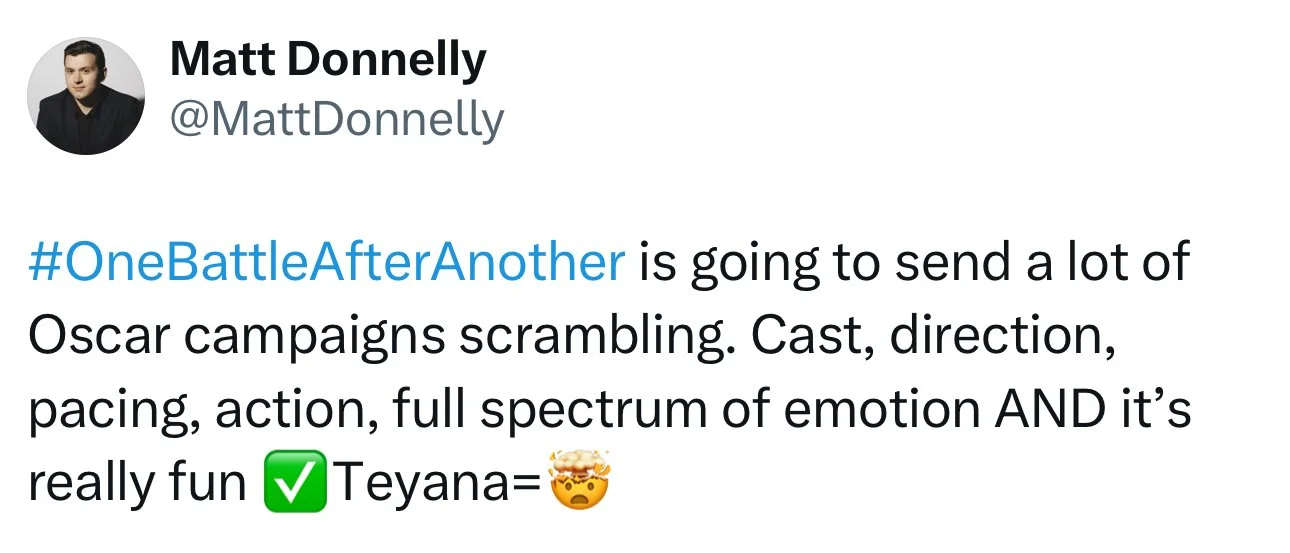Open the @MattDonnelly handle link
Viewport: 1290px width, 553px height.
[x=337, y=121]
